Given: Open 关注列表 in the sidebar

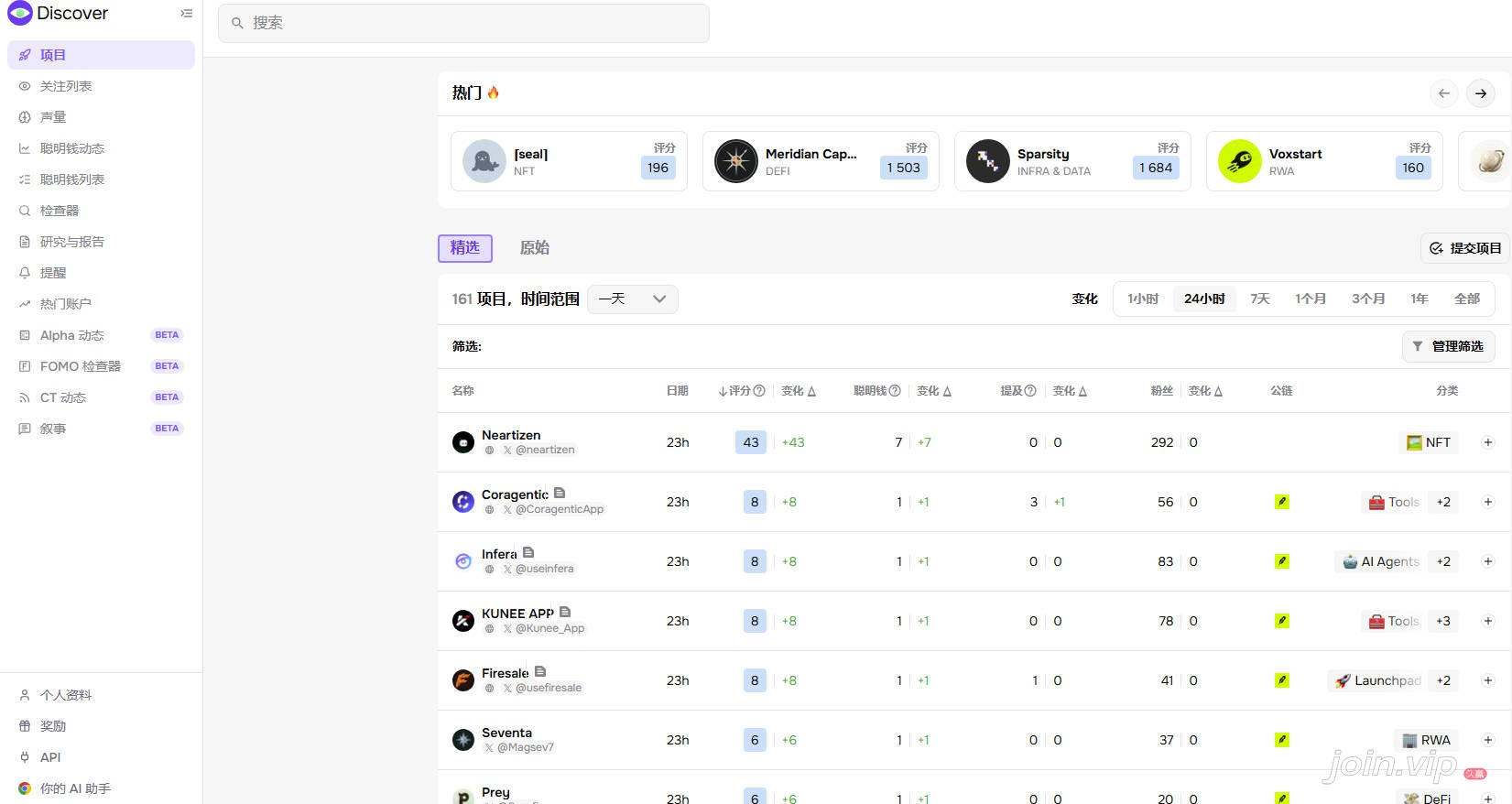Looking at the screenshot, I should click(101, 86).
